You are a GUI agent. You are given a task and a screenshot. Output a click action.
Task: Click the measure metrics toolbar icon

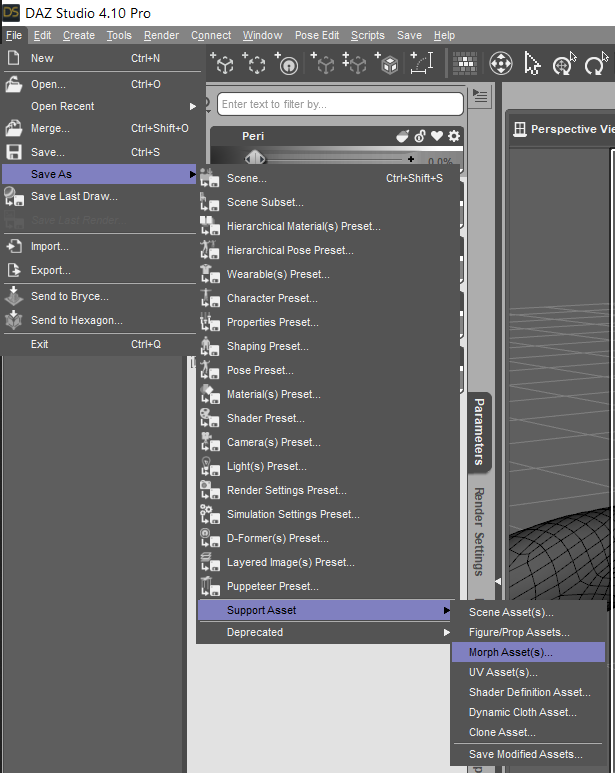[x=422, y=63]
